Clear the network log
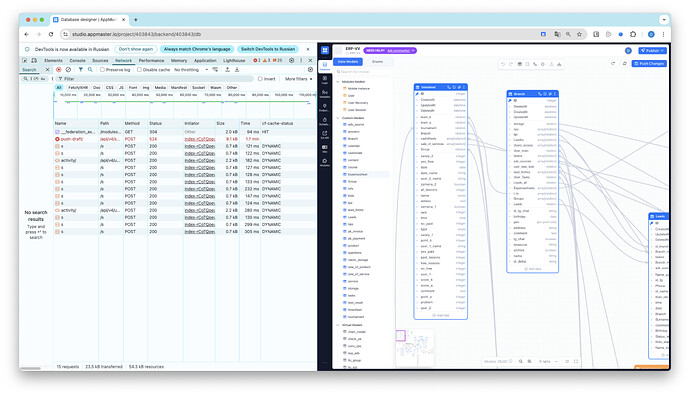Viewport: 690px width, 396px height. (x=68, y=70)
